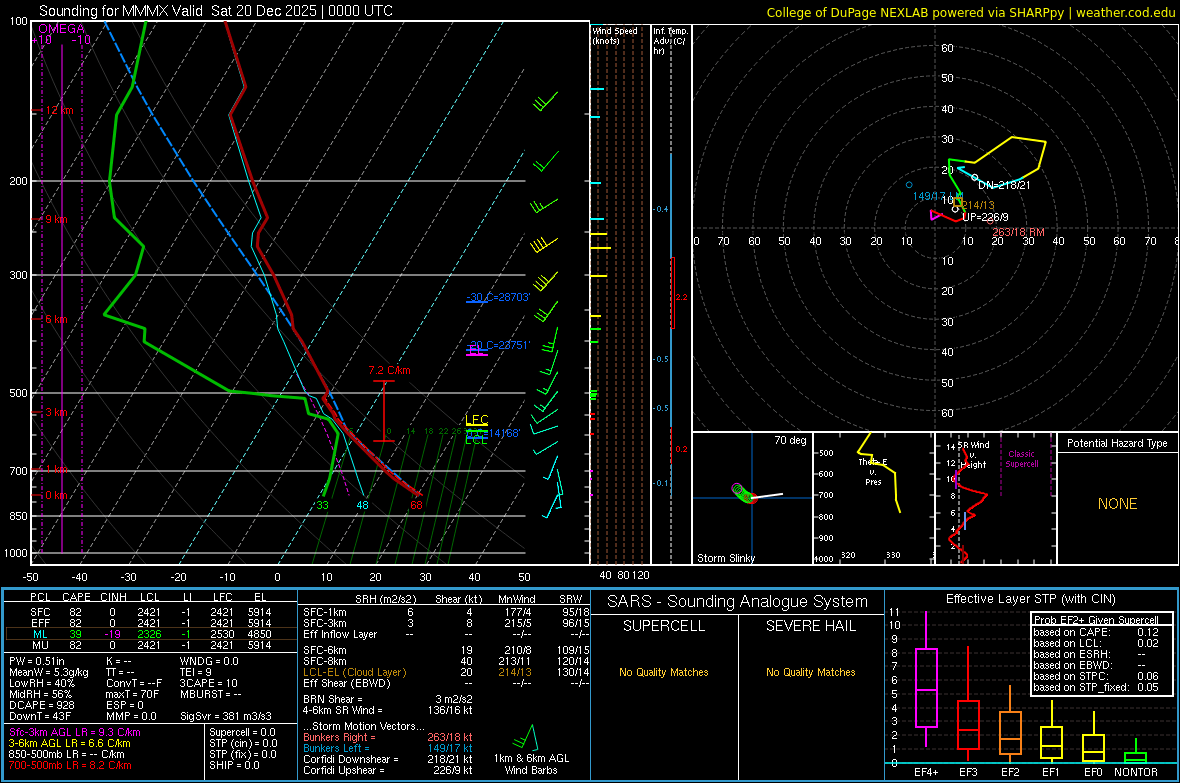Viewport: 1180px width, 783px height.
Task: Click the green surface dewpoint value 33
Action: pyautogui.click(x=322, y=504)
